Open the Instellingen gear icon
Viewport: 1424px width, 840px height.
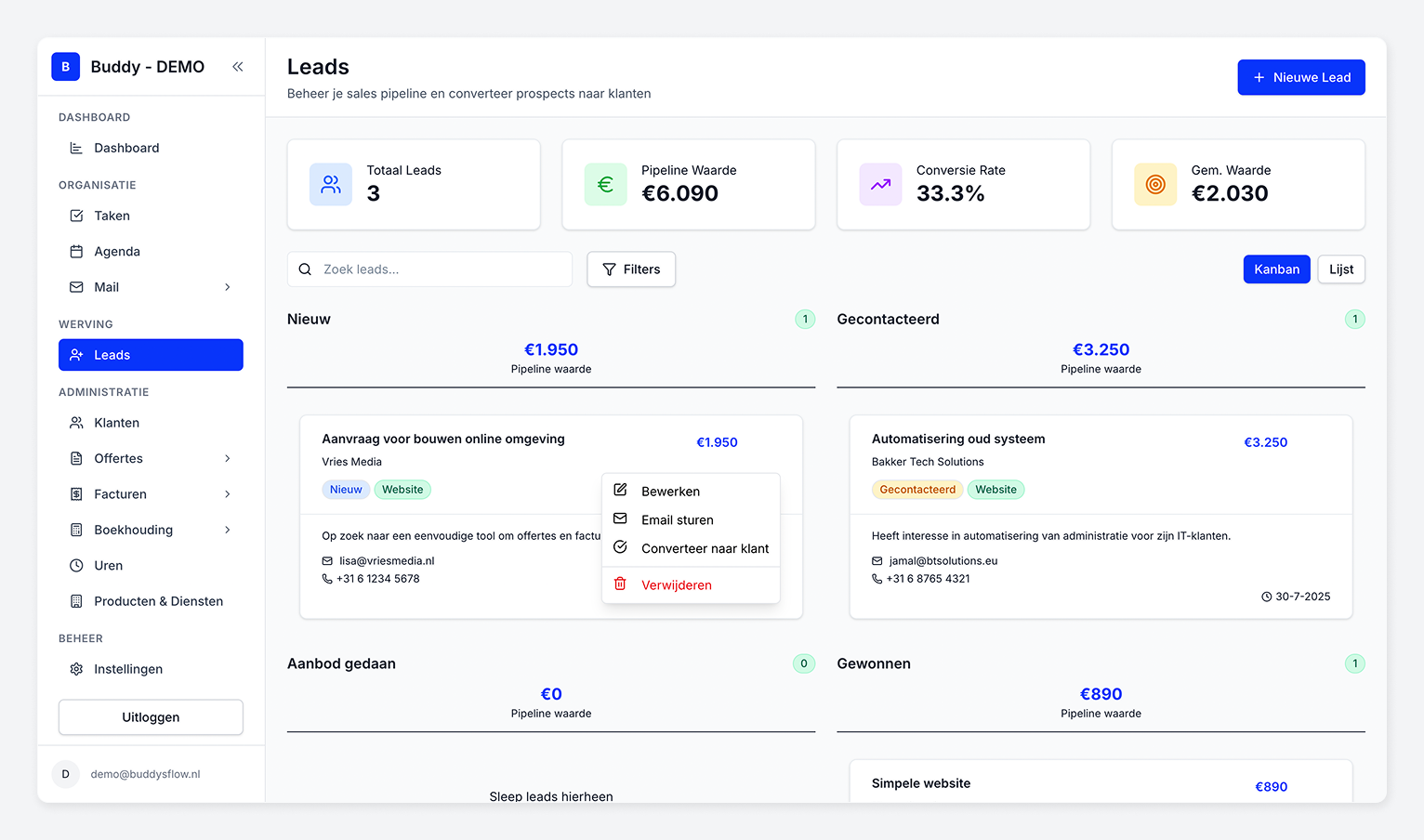pyautogui.click(x=76, y=669)
